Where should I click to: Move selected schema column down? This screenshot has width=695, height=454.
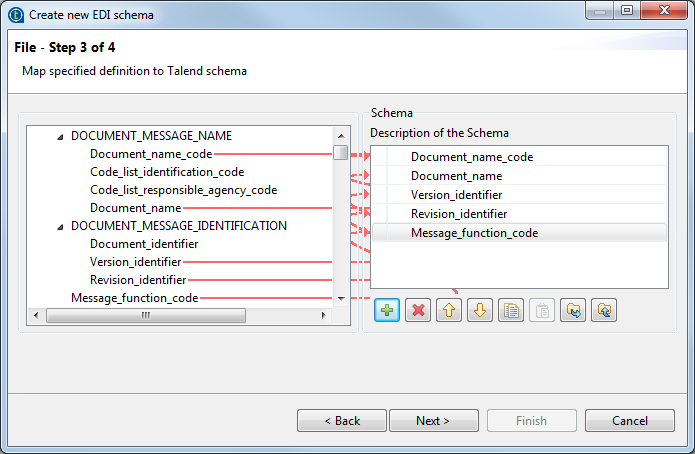click(x=480, y=310)
